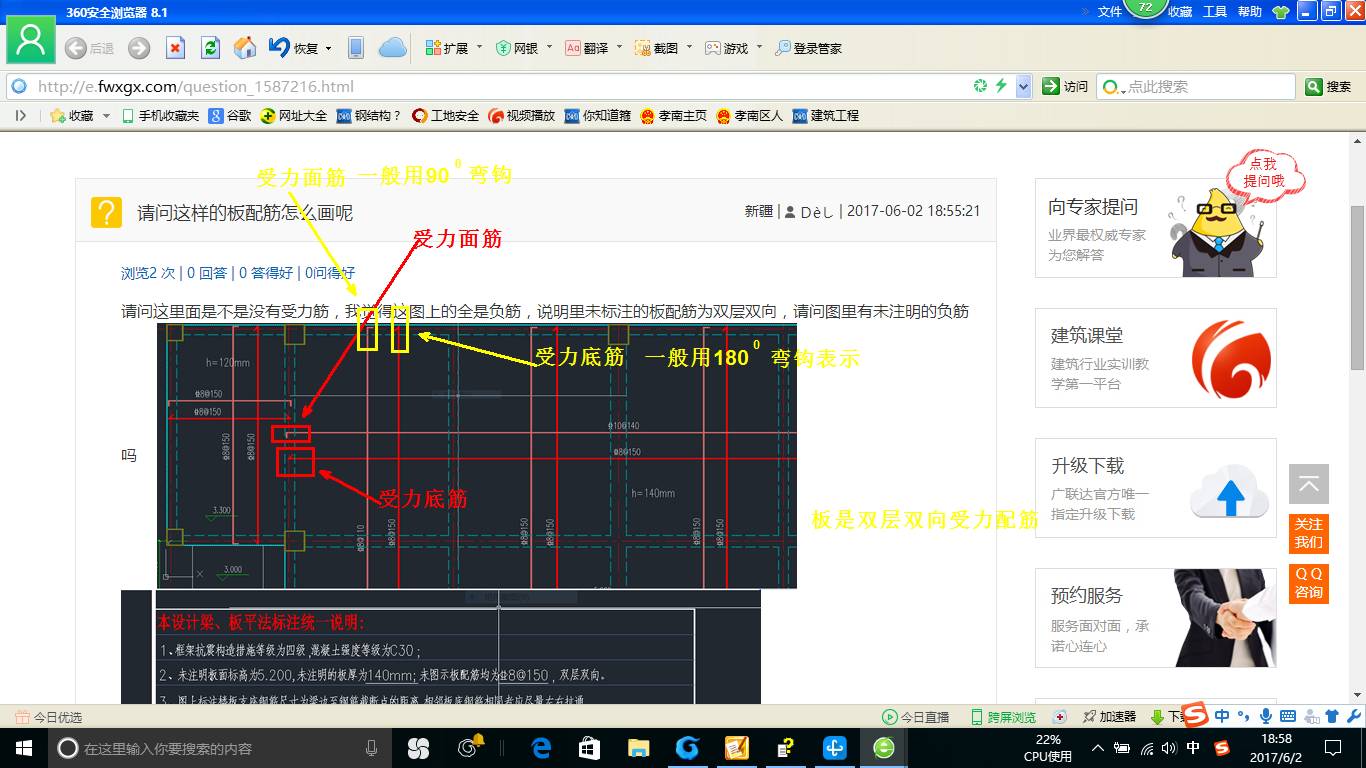Open File Explorer from taskbar
The height and width of the screenshot is (768, 1366).
click(x=638, y=748)
